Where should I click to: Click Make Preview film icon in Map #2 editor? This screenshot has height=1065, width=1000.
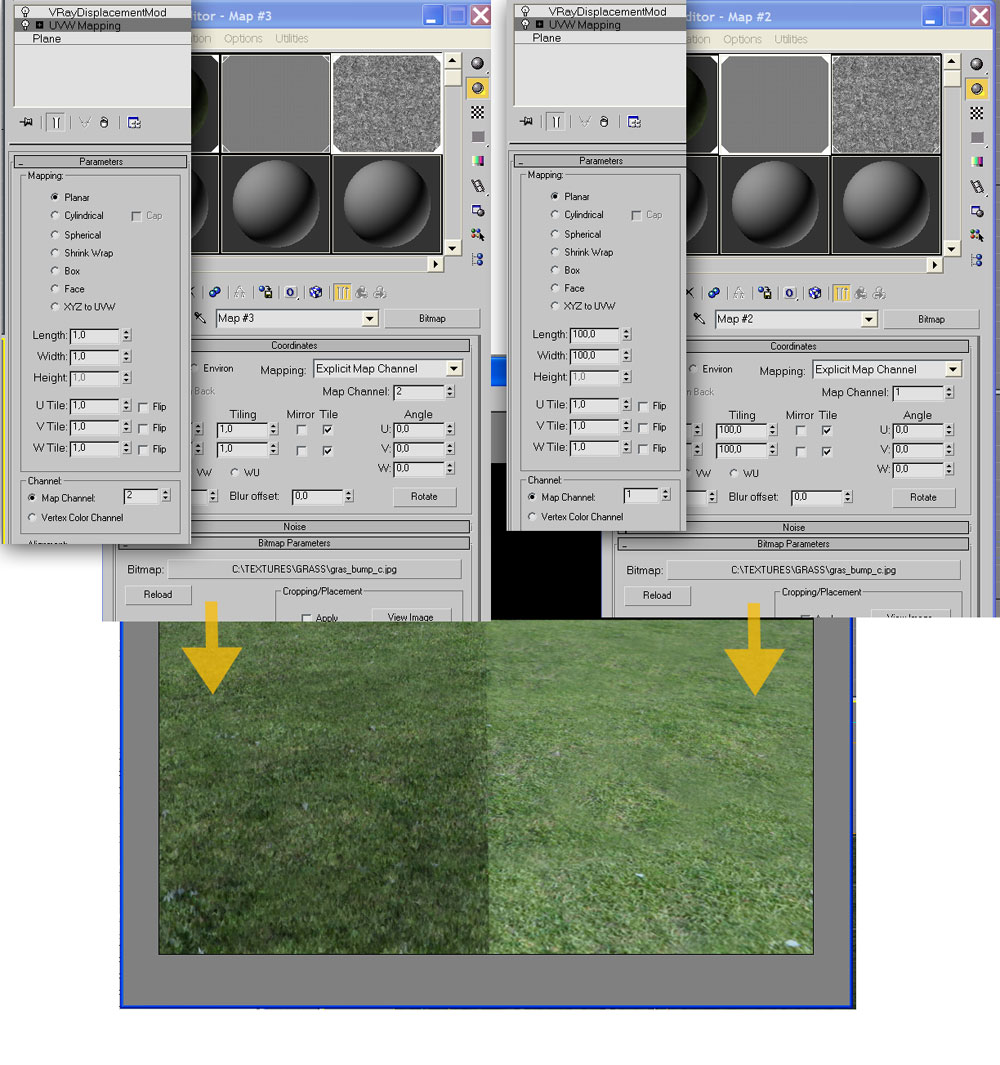pyautogui.click(x=977, y=186)
